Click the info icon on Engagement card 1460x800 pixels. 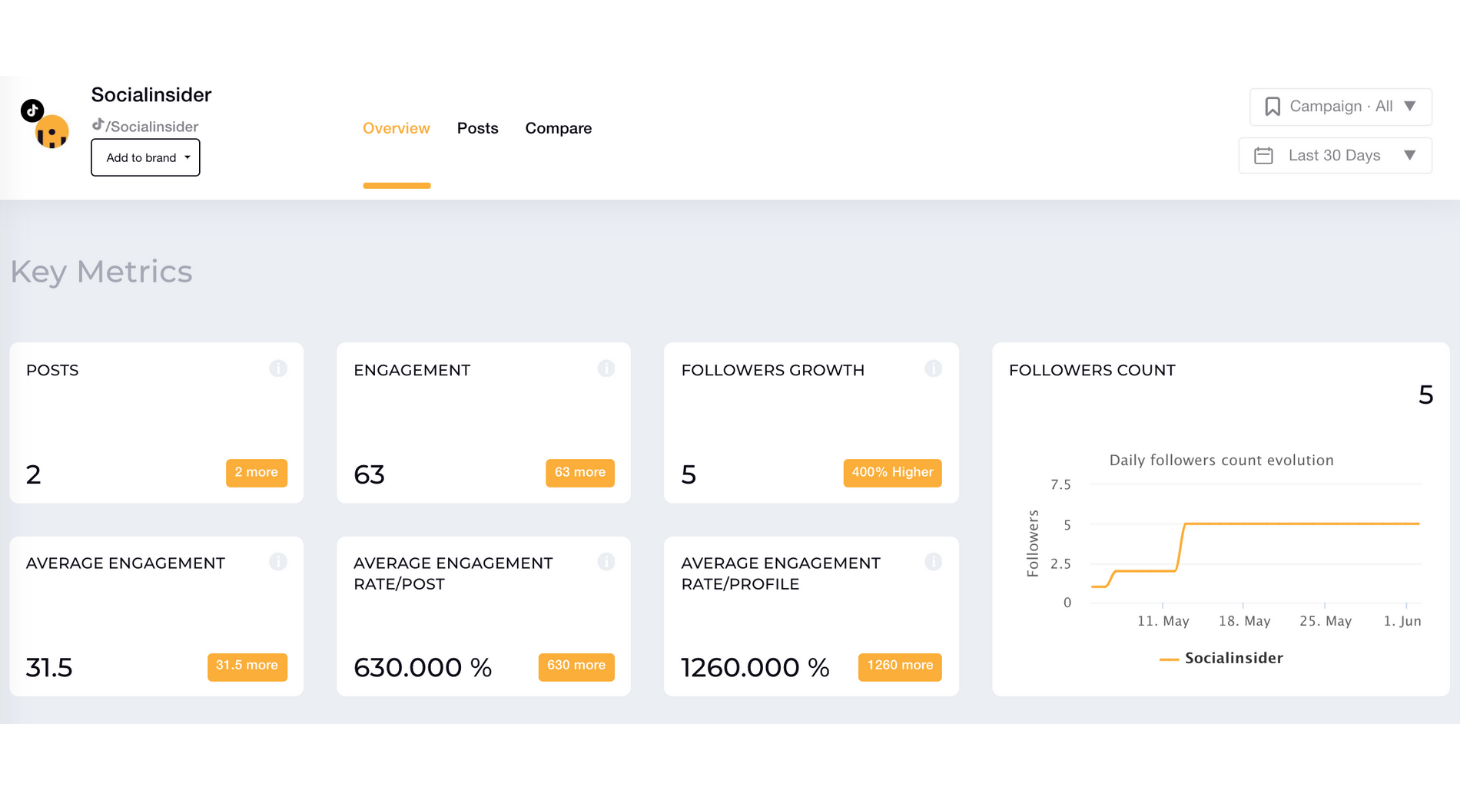(606, 369)
